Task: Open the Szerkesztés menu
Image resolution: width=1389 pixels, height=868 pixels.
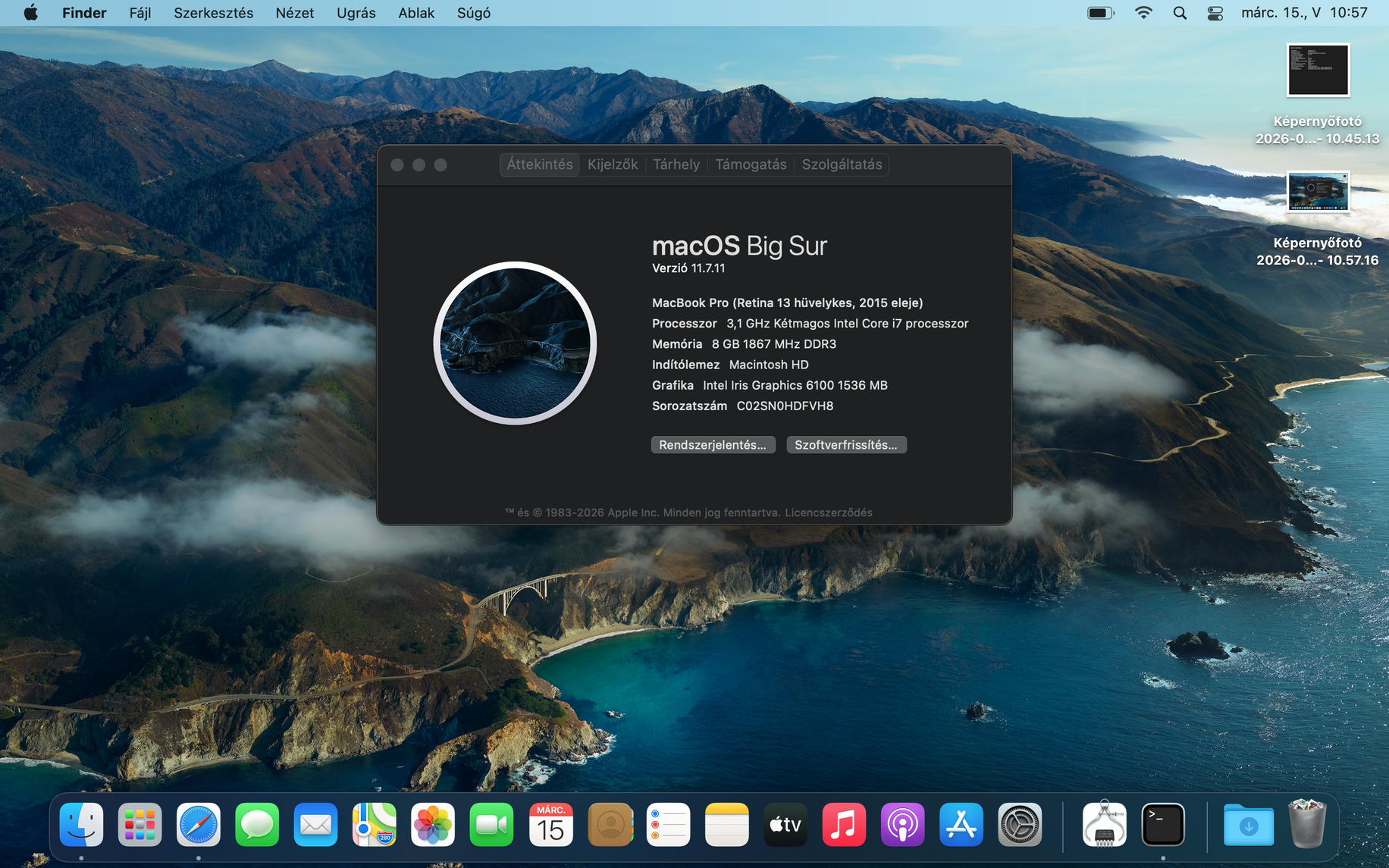Action: pos(214,13)
